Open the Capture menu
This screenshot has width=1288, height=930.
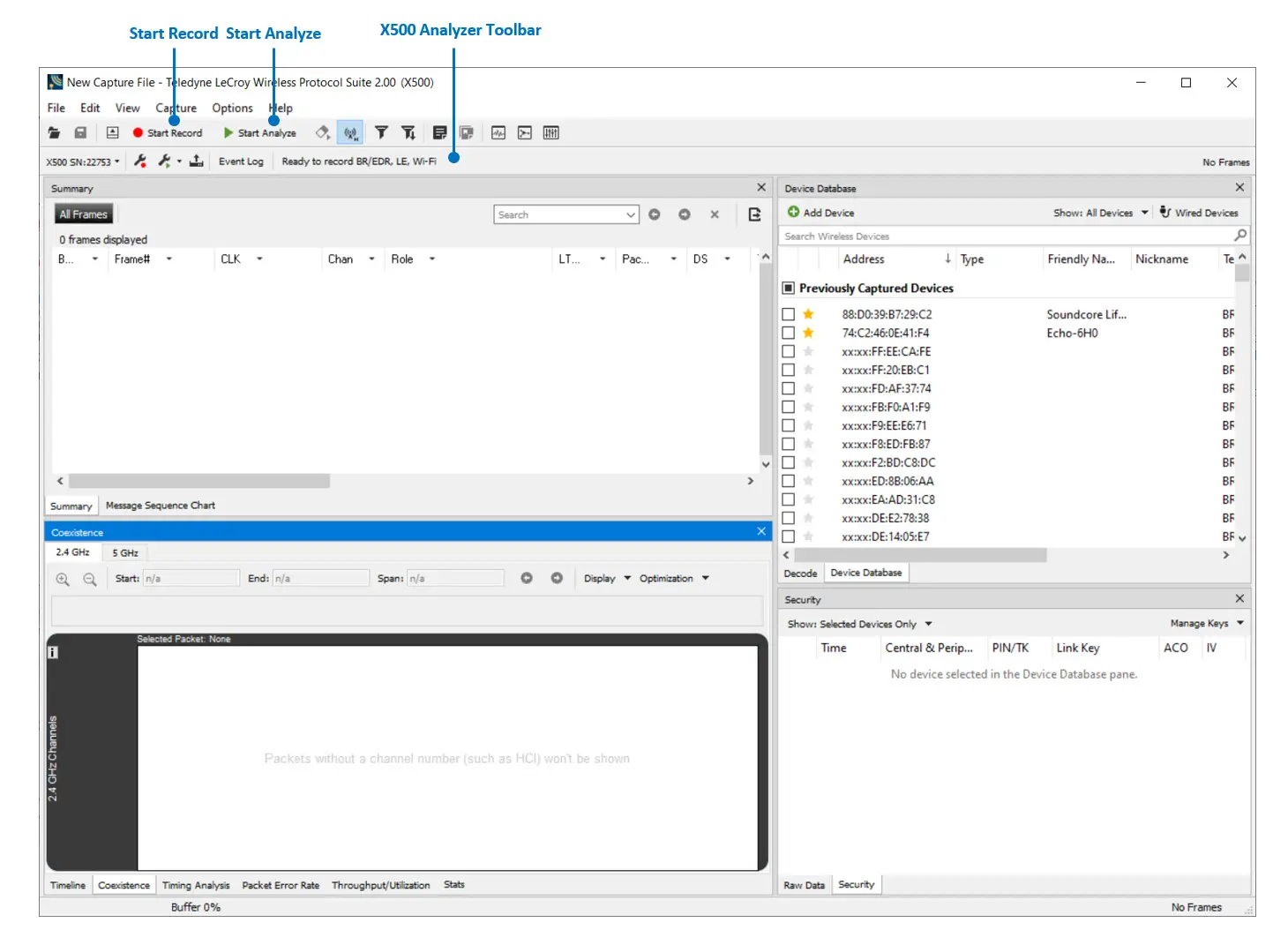[176, 108]
